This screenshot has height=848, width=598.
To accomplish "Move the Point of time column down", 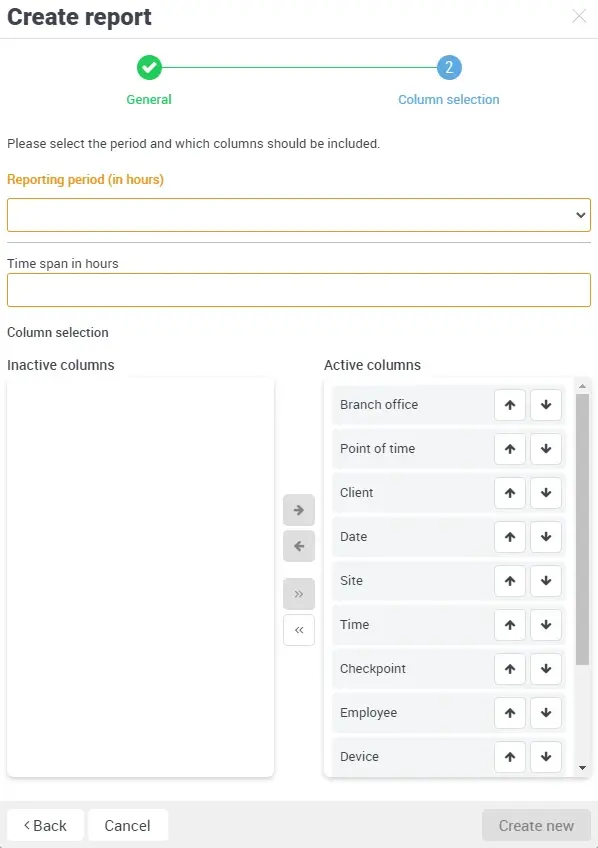I will (546, 449).
